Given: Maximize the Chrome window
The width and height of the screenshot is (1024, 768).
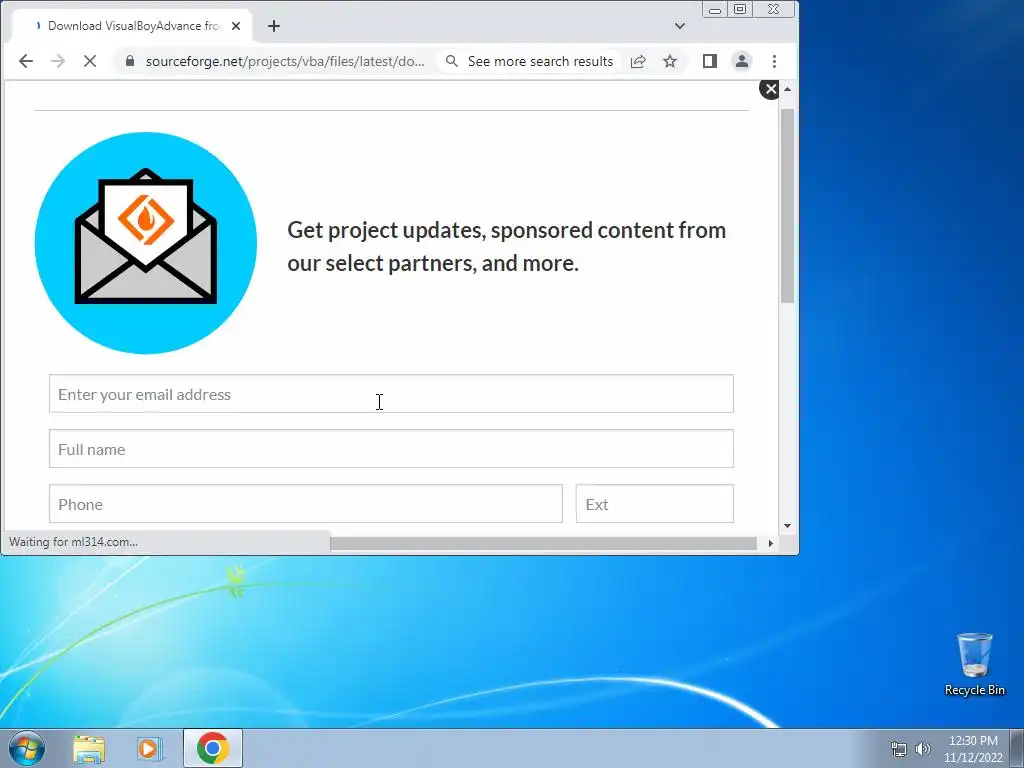Looking at the screenshot, I should click(x=740, y=10).
